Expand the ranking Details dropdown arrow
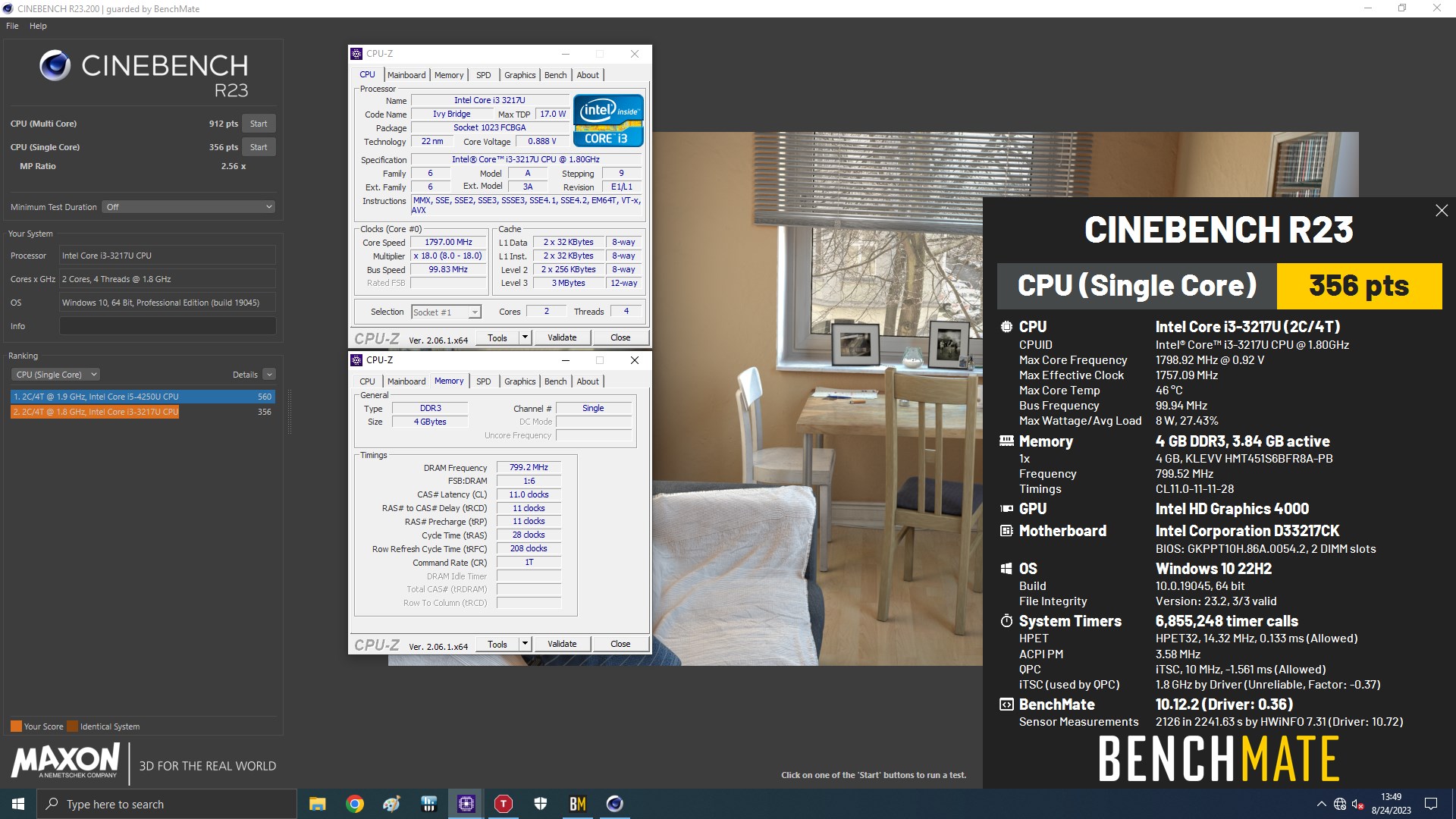This screenshot has width=1456, height=819. coord(269,375)
